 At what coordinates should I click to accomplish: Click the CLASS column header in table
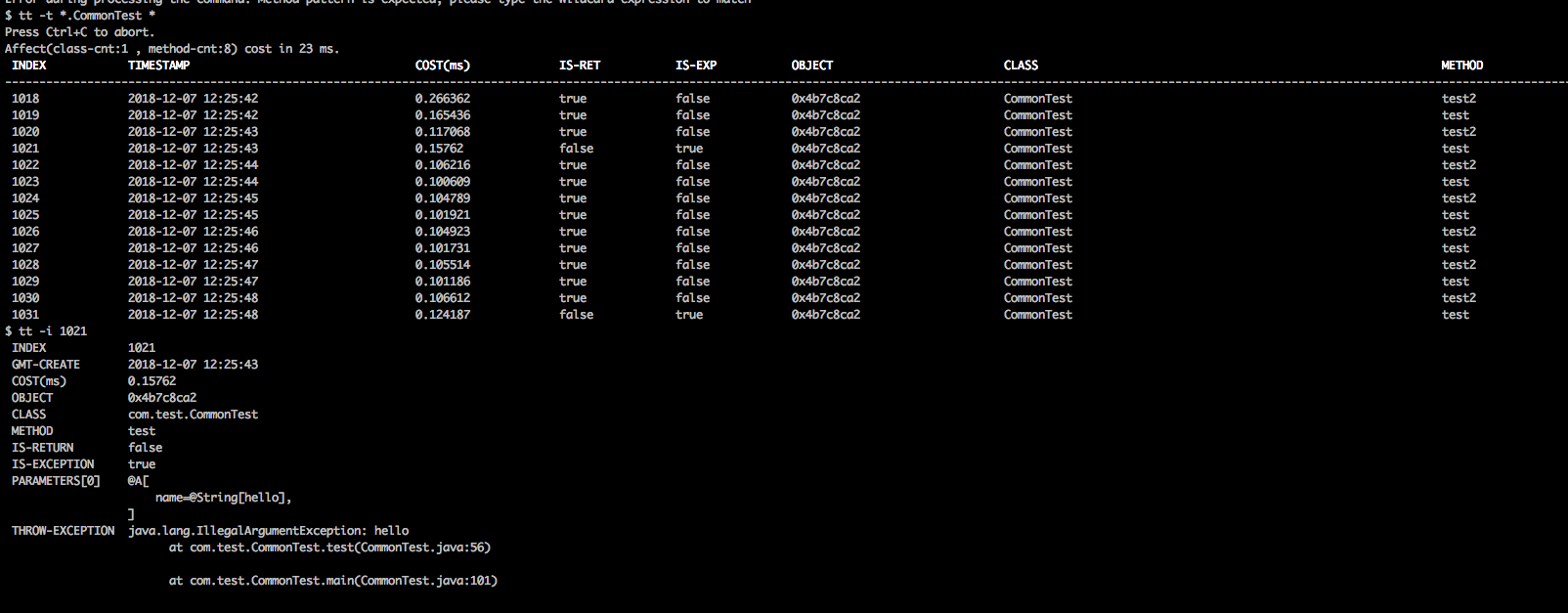click(1021, 66)
